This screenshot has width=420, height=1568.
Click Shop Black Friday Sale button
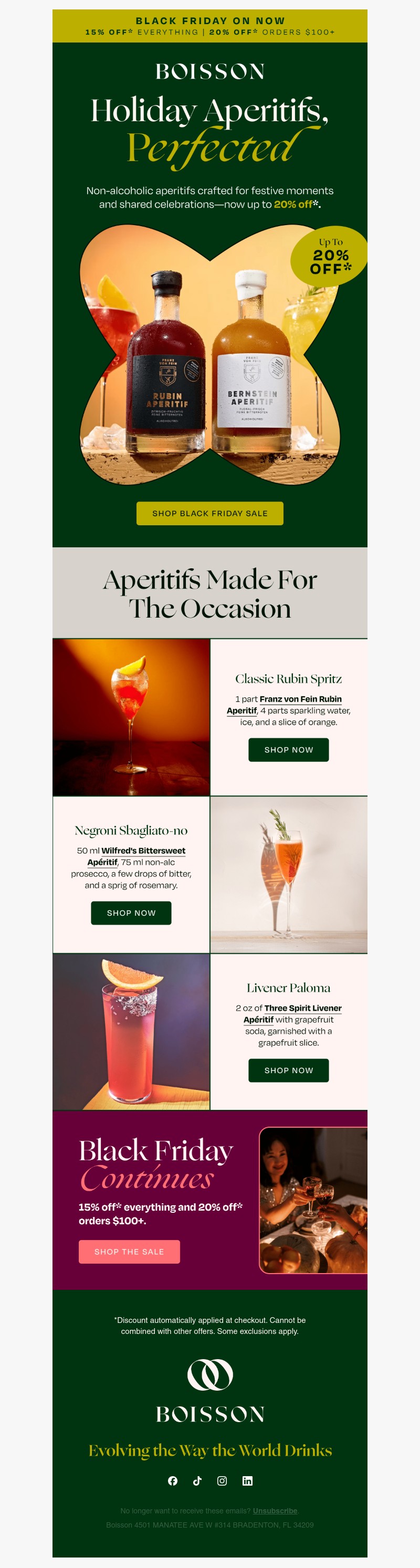[210, 513]
